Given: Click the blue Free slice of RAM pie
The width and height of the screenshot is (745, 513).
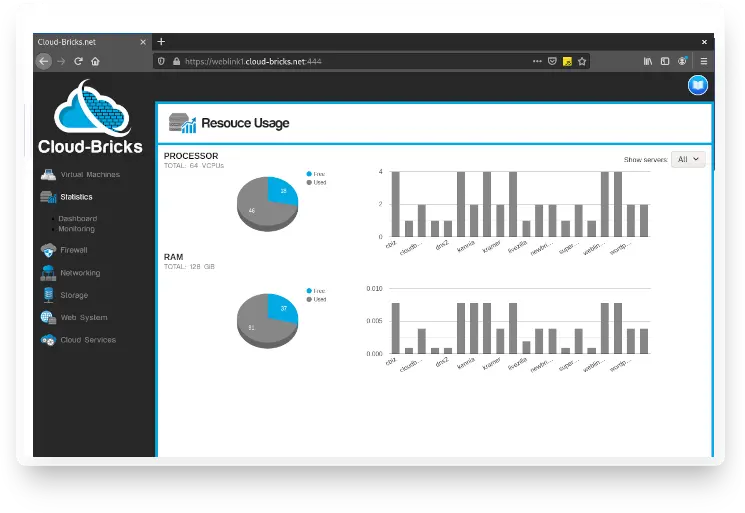Looking at the screenshot, I should pos(282,307).
